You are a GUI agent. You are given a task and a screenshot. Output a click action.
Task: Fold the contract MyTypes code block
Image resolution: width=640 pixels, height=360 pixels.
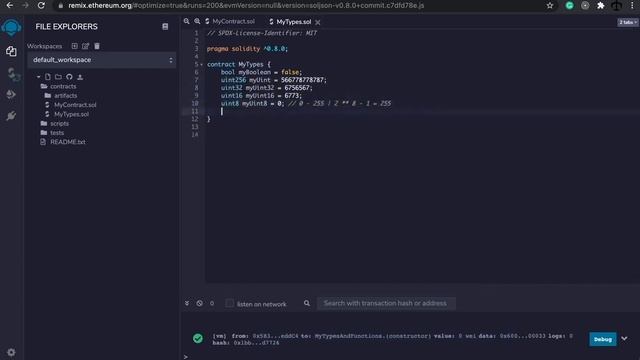(201, 64)
